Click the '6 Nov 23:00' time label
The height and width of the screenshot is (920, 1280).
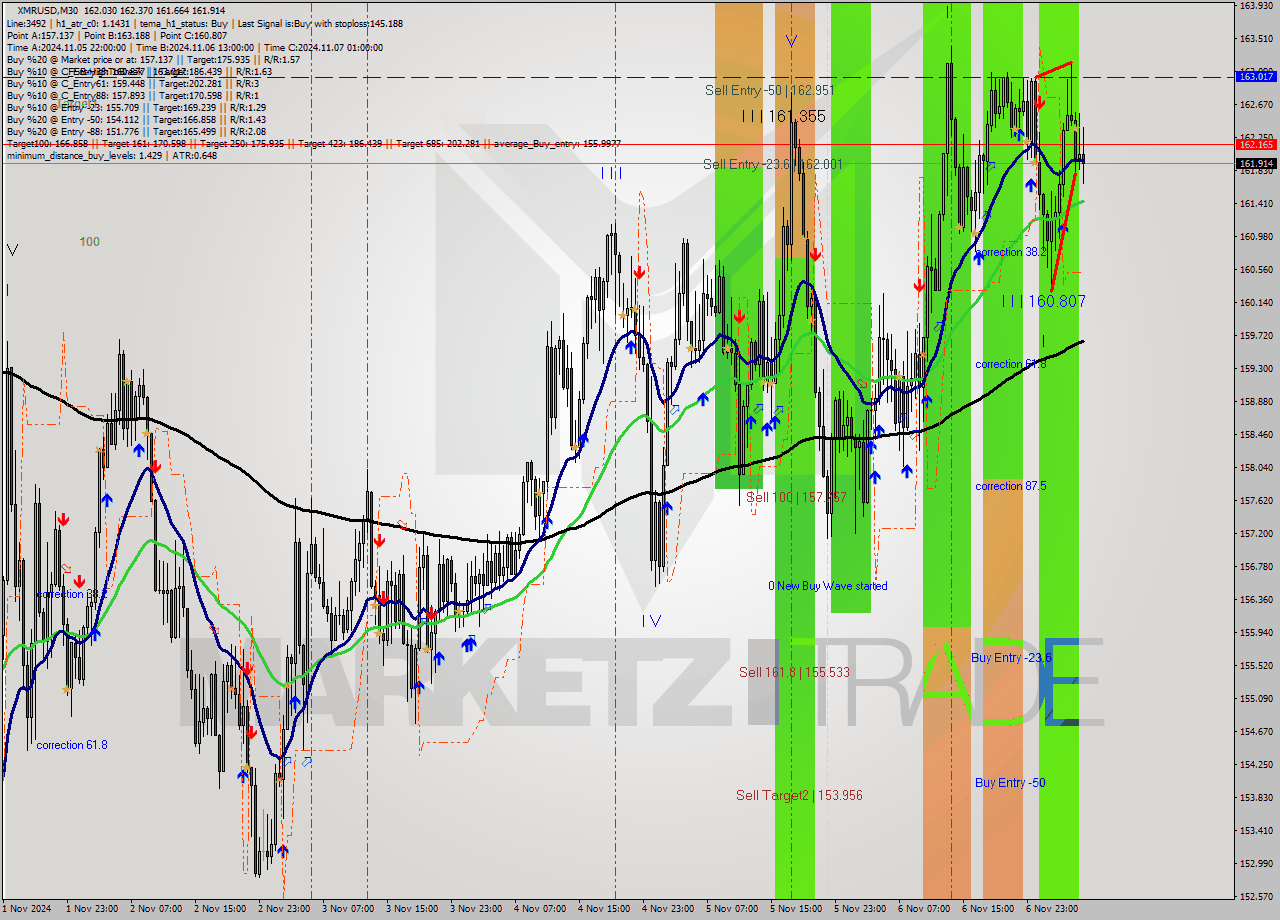[1051, 909]
